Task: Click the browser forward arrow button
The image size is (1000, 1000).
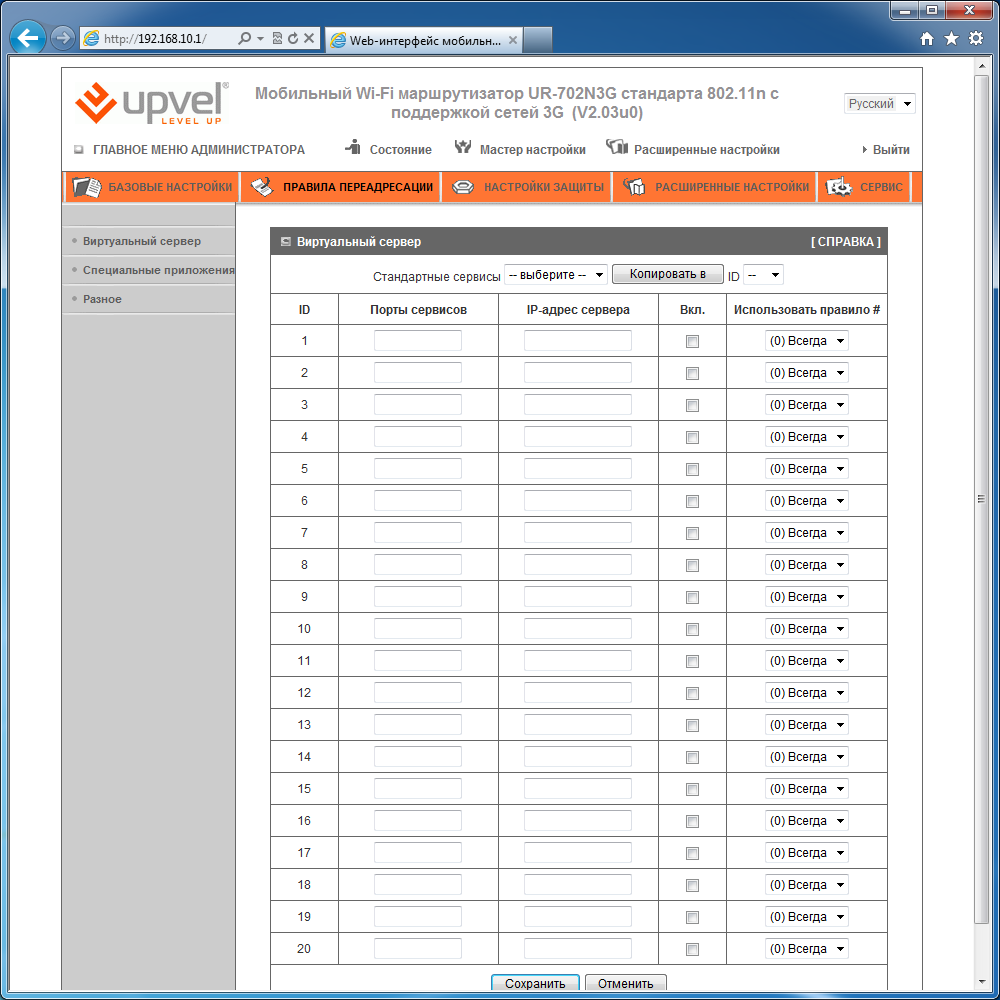Action: pyautogui.click(x=62, y=38)
